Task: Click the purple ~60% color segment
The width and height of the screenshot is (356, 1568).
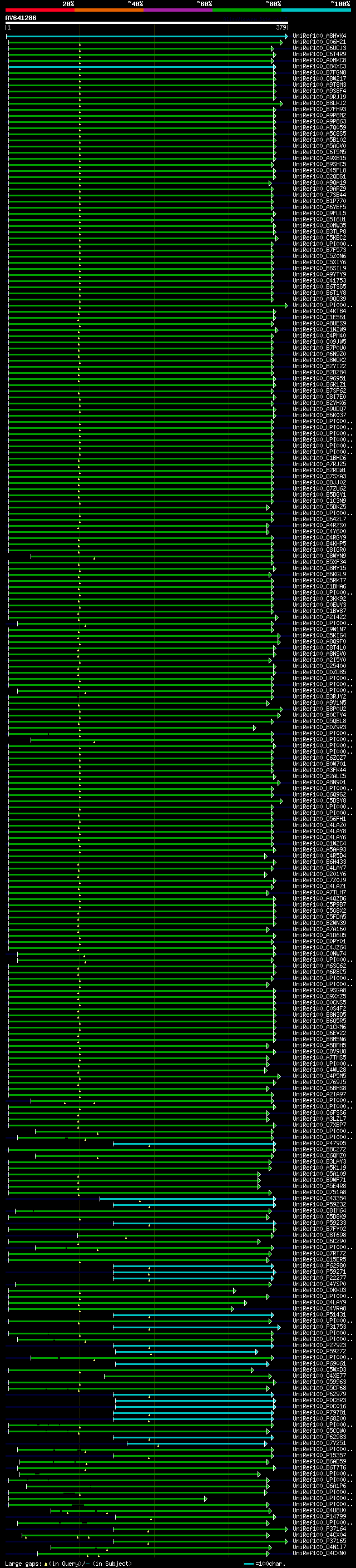Action: tap(177, 10)
